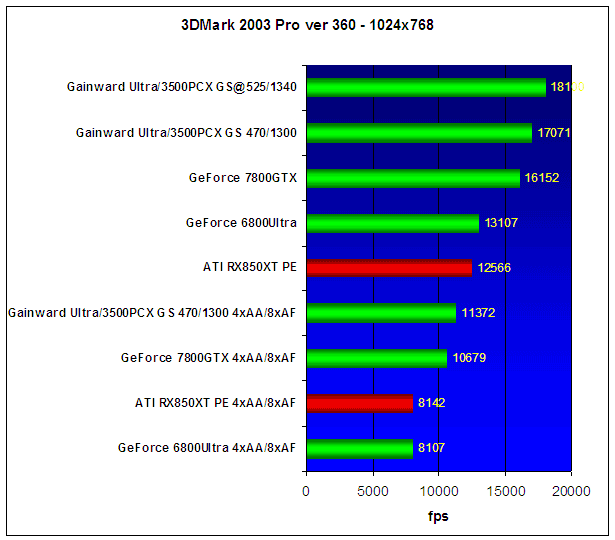
Task: Select the 'Gainward Ultra/3500PCX GS 470/1300' label without AA/AF
Action: coord(186,133)
